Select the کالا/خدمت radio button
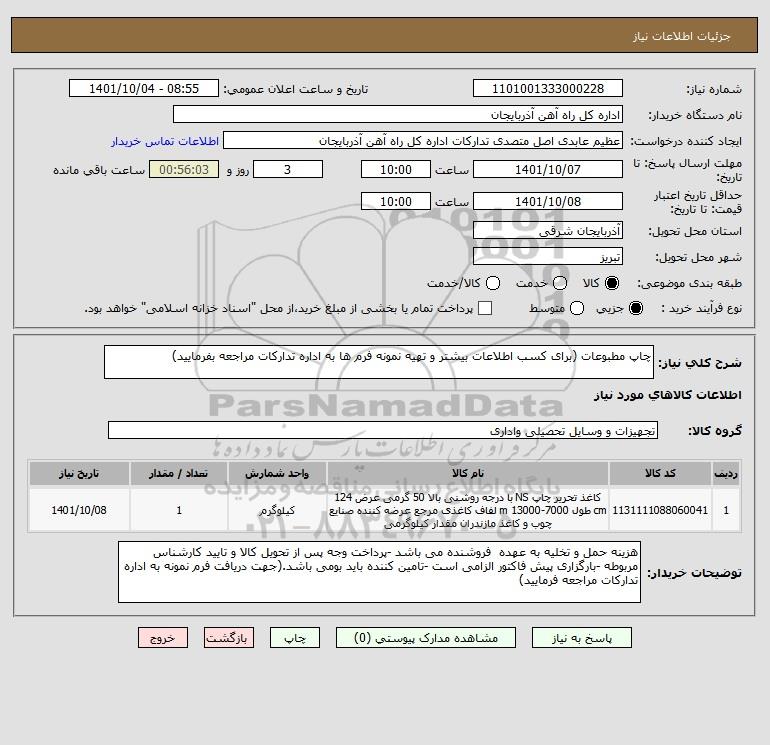Viewport: 770px width, 745px height. (493, 283)
